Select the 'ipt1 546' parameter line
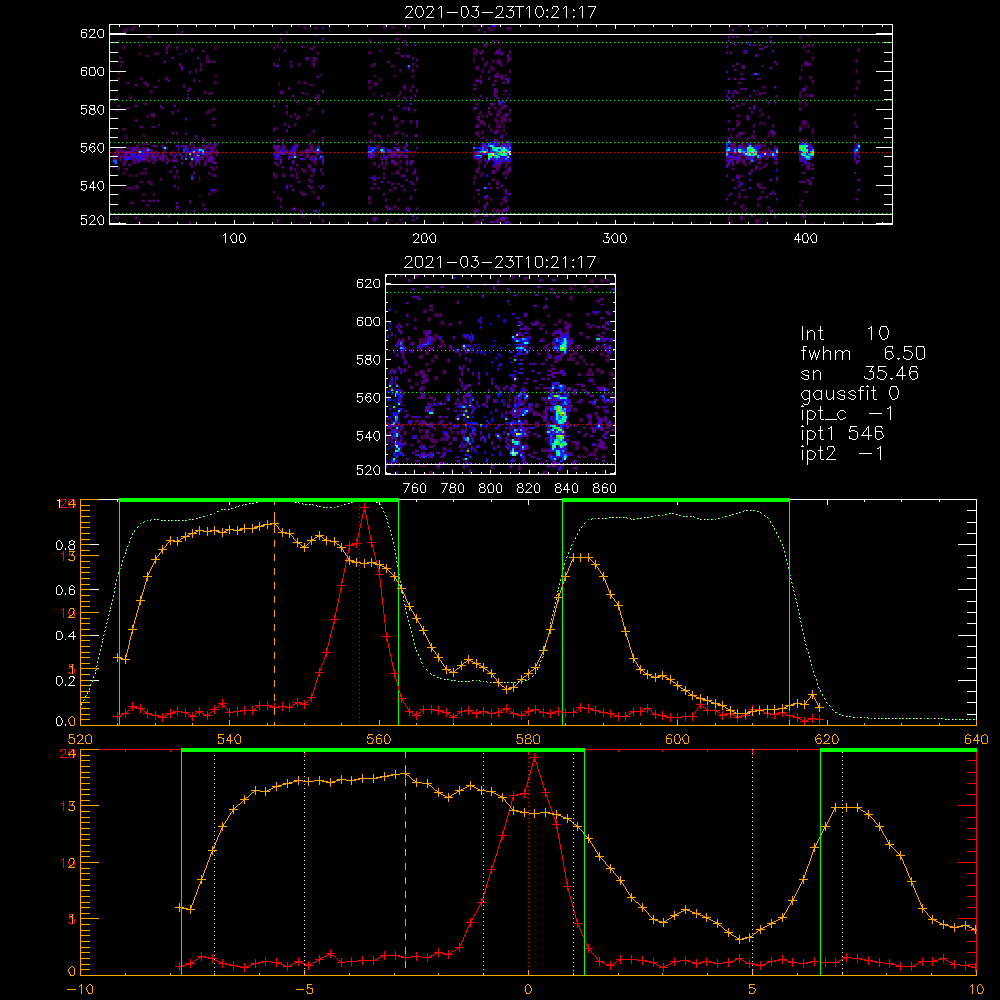1000x1000 pixels. pyautogui.click(x=842, y=433)
